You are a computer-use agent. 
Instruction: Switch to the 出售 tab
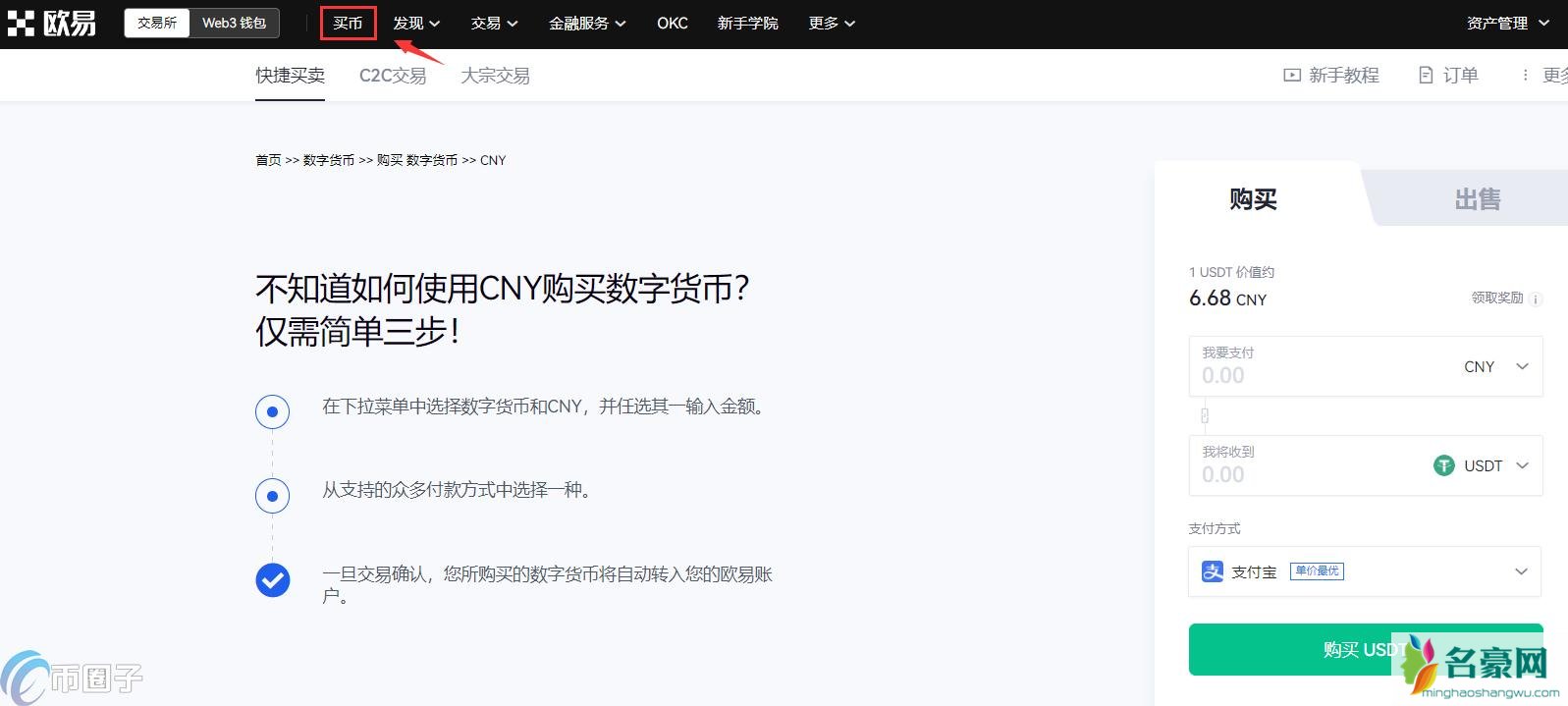pyautogui.click(x=1478, y=199)
